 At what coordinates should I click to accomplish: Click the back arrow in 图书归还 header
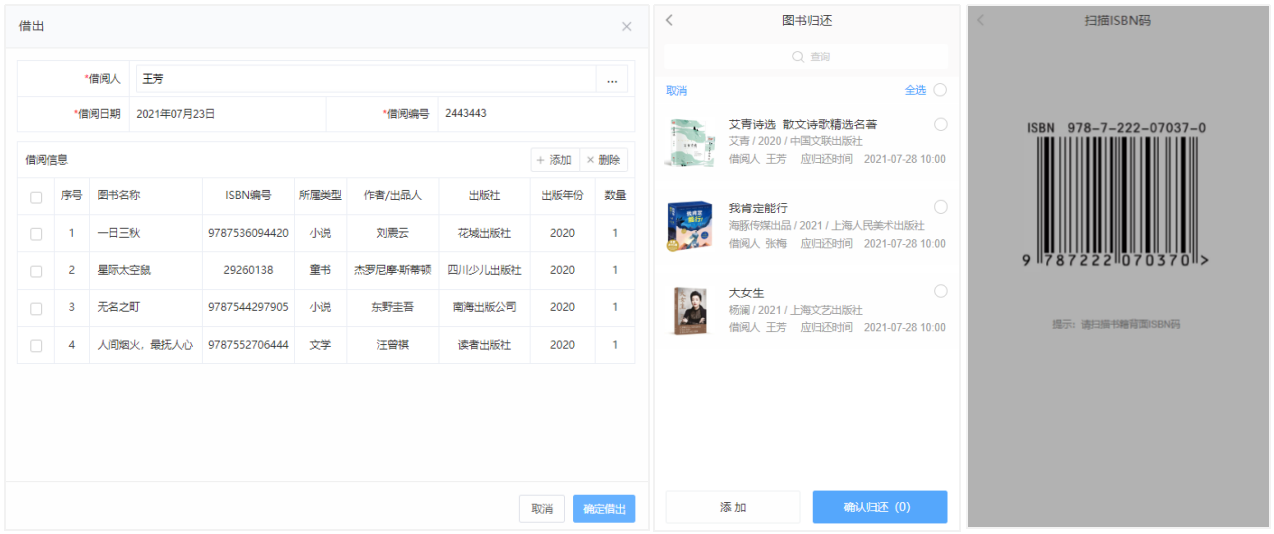coord(670,20)
